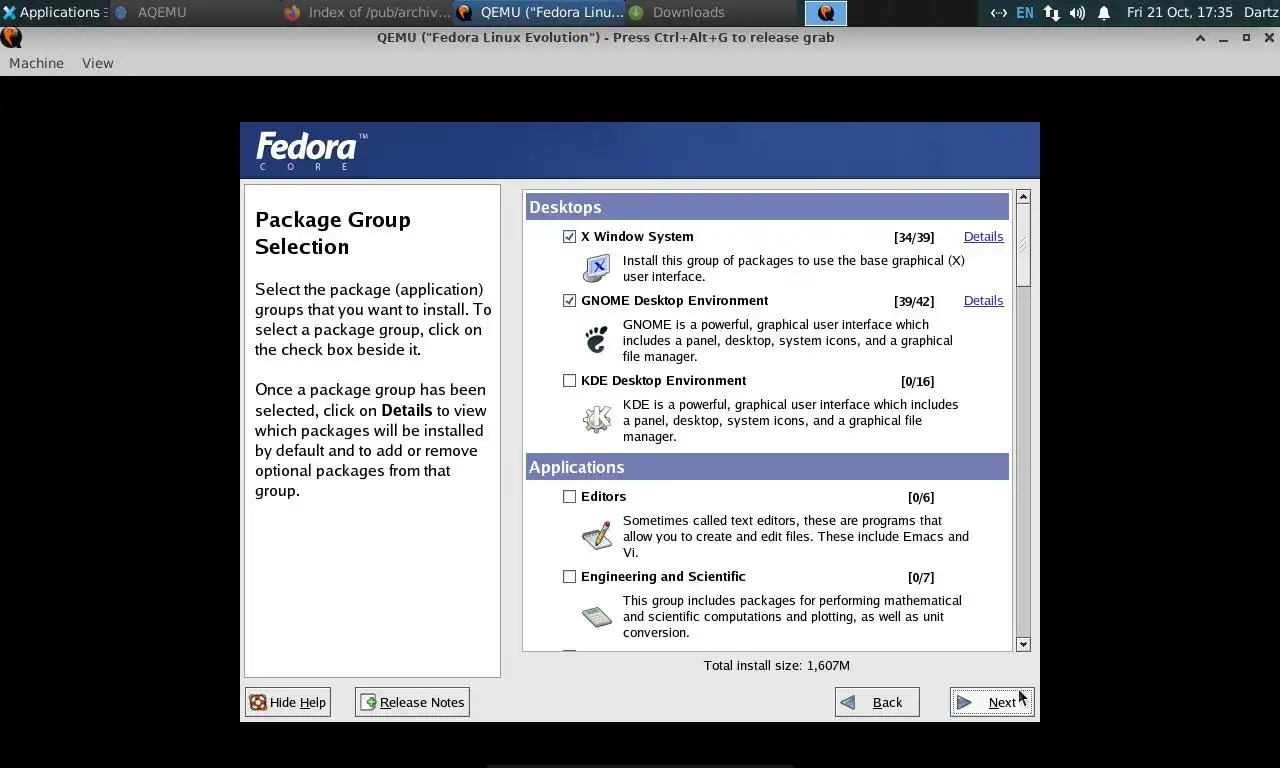The image size is (1280, 768).
Task: Click the highlighted QEMU launcher icon in the panel
Action: tap(826, 13)
